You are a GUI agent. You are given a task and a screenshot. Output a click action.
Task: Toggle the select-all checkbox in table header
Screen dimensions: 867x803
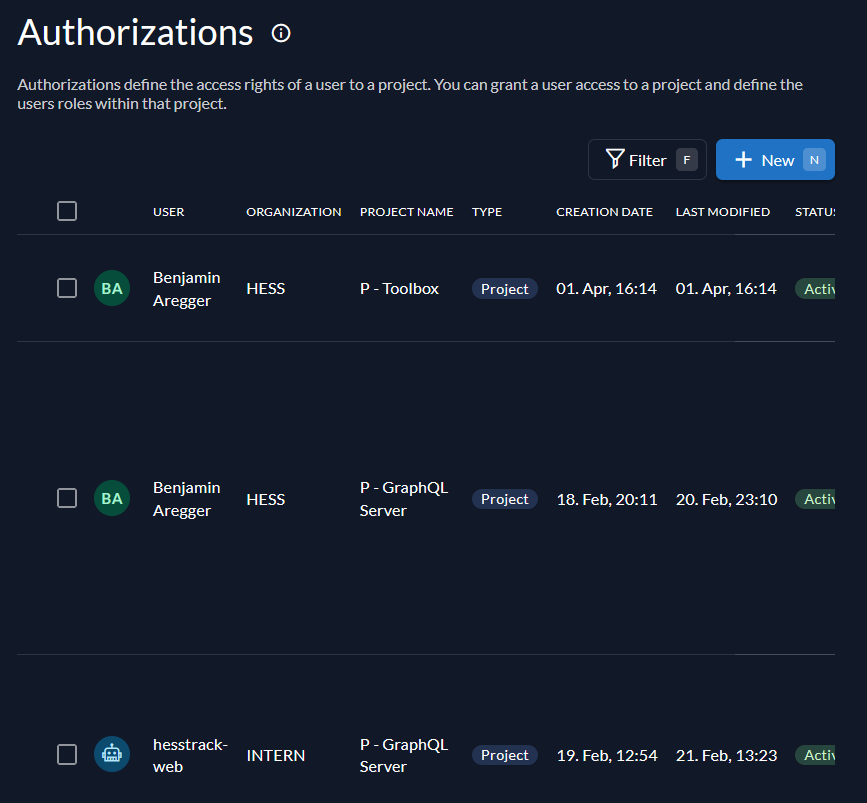(67, 211)
